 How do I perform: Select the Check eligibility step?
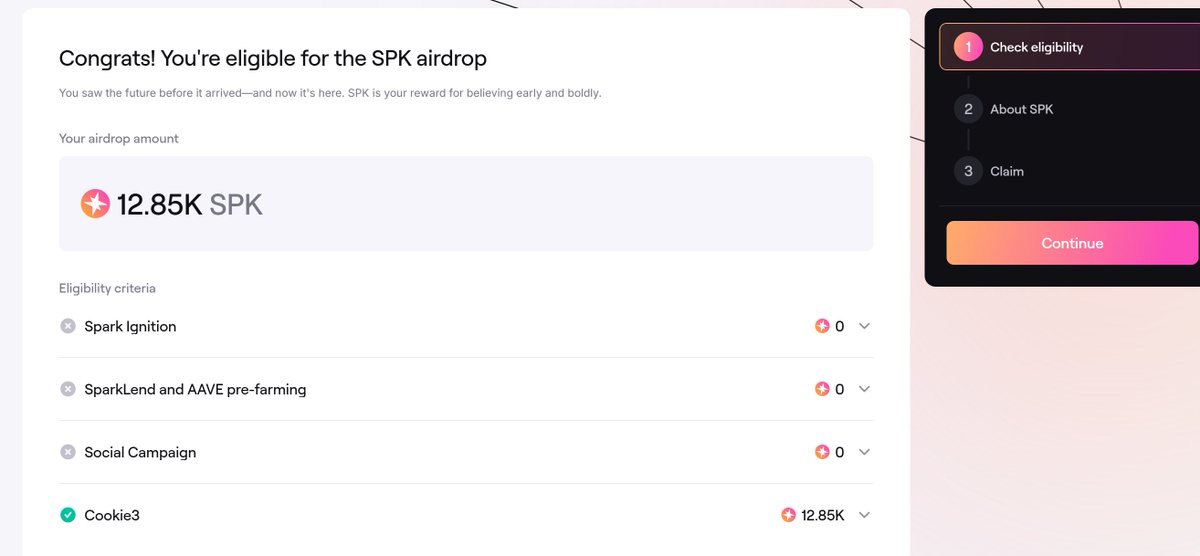[x=1069, y=47]
